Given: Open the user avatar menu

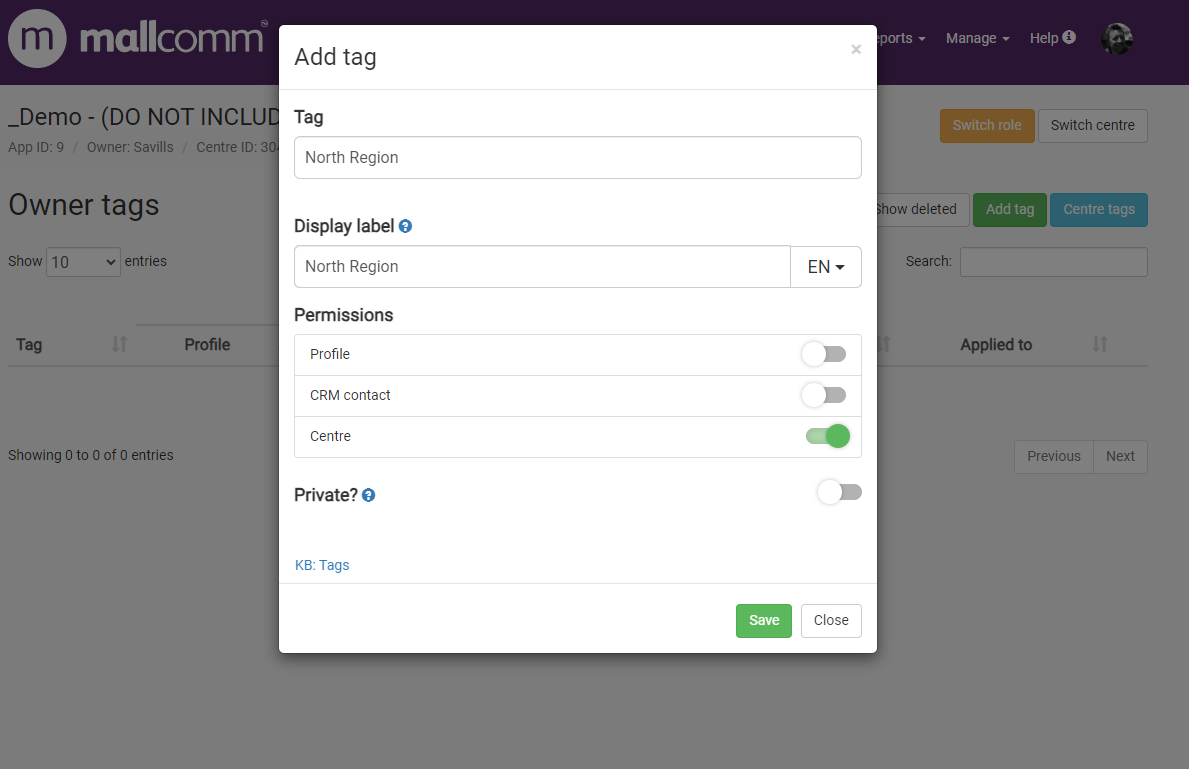Looking at the screenshot, I should [1117, 39].
